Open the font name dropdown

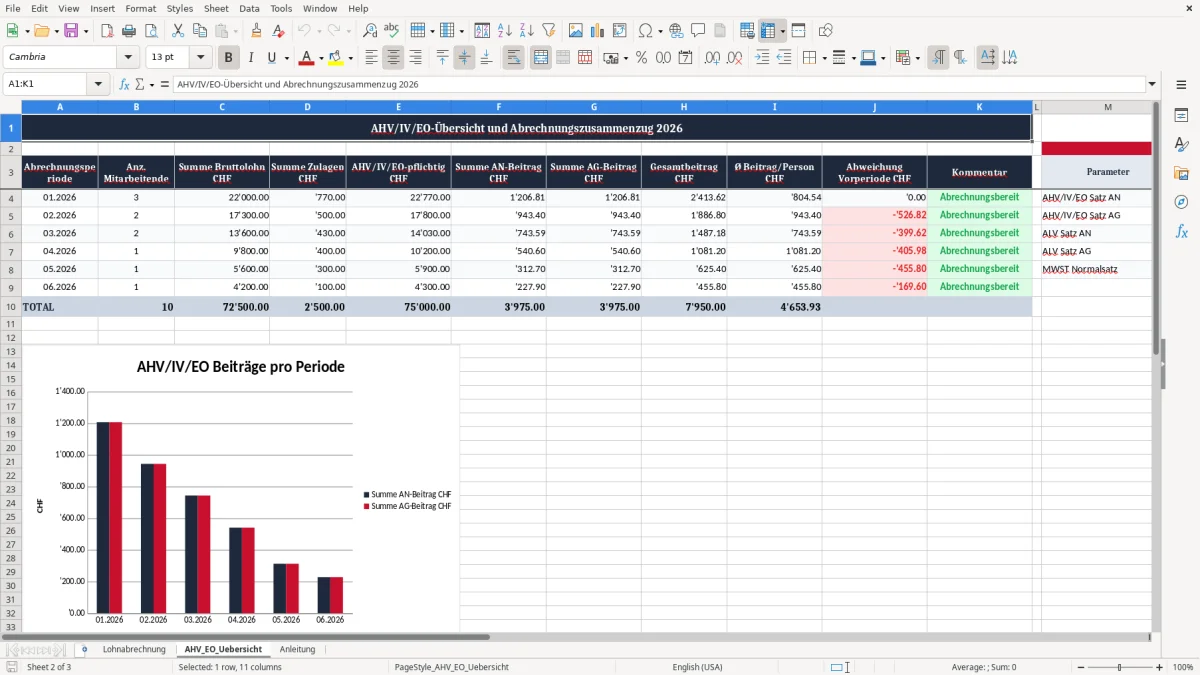128,58
